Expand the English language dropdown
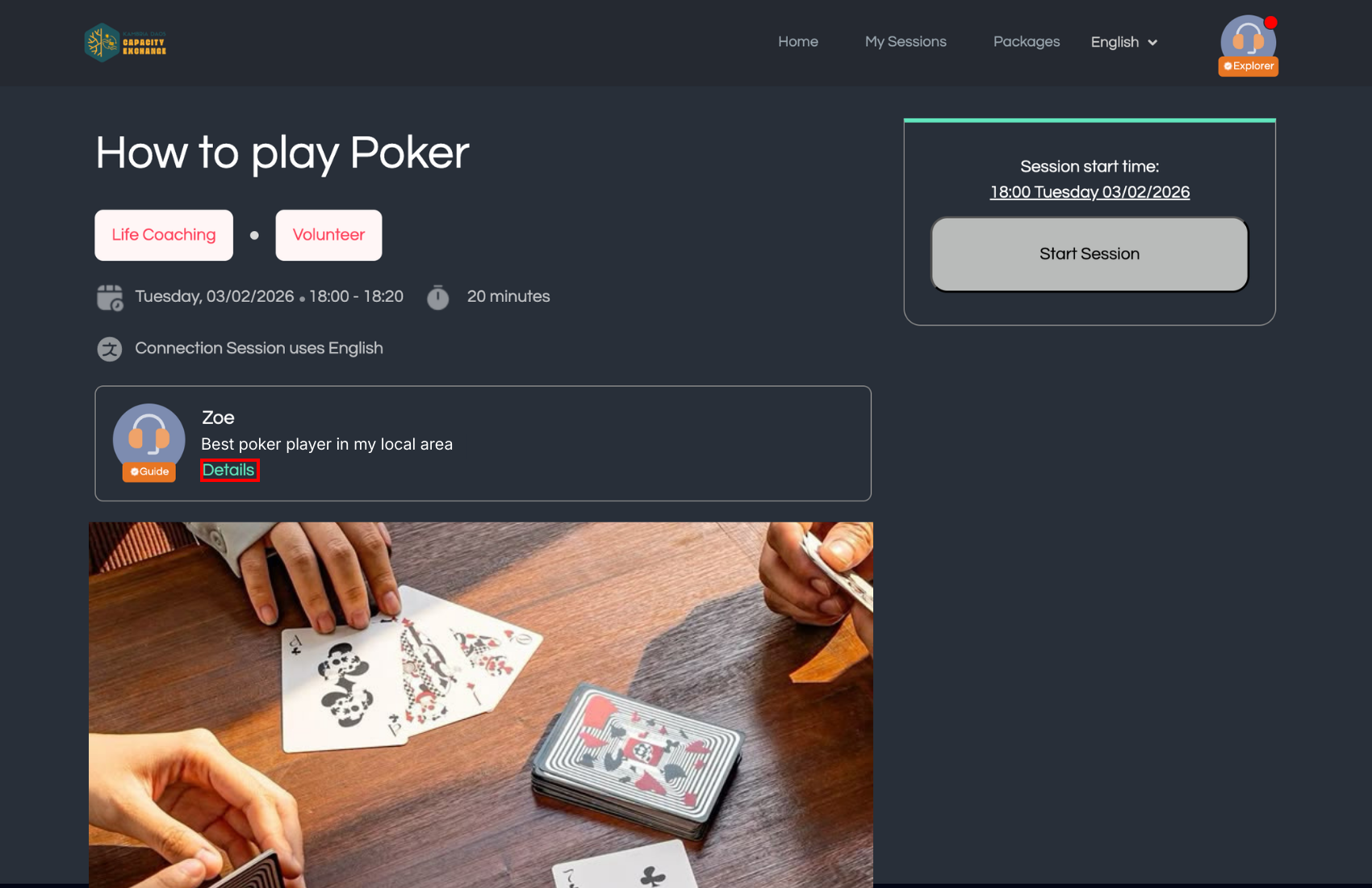The image size is (1372, 888). [x=1124, y=42]
